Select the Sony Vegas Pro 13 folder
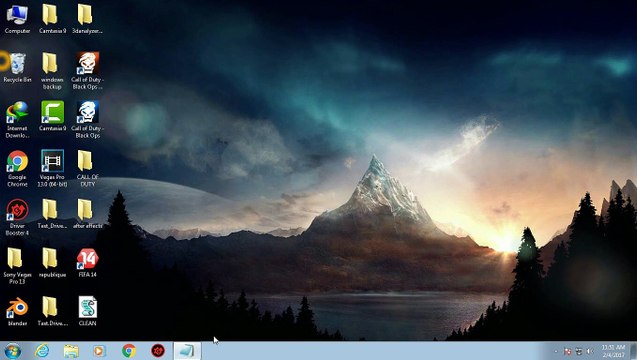The height and width of the screenshot is (360, 637). click(x=17, y=266)
